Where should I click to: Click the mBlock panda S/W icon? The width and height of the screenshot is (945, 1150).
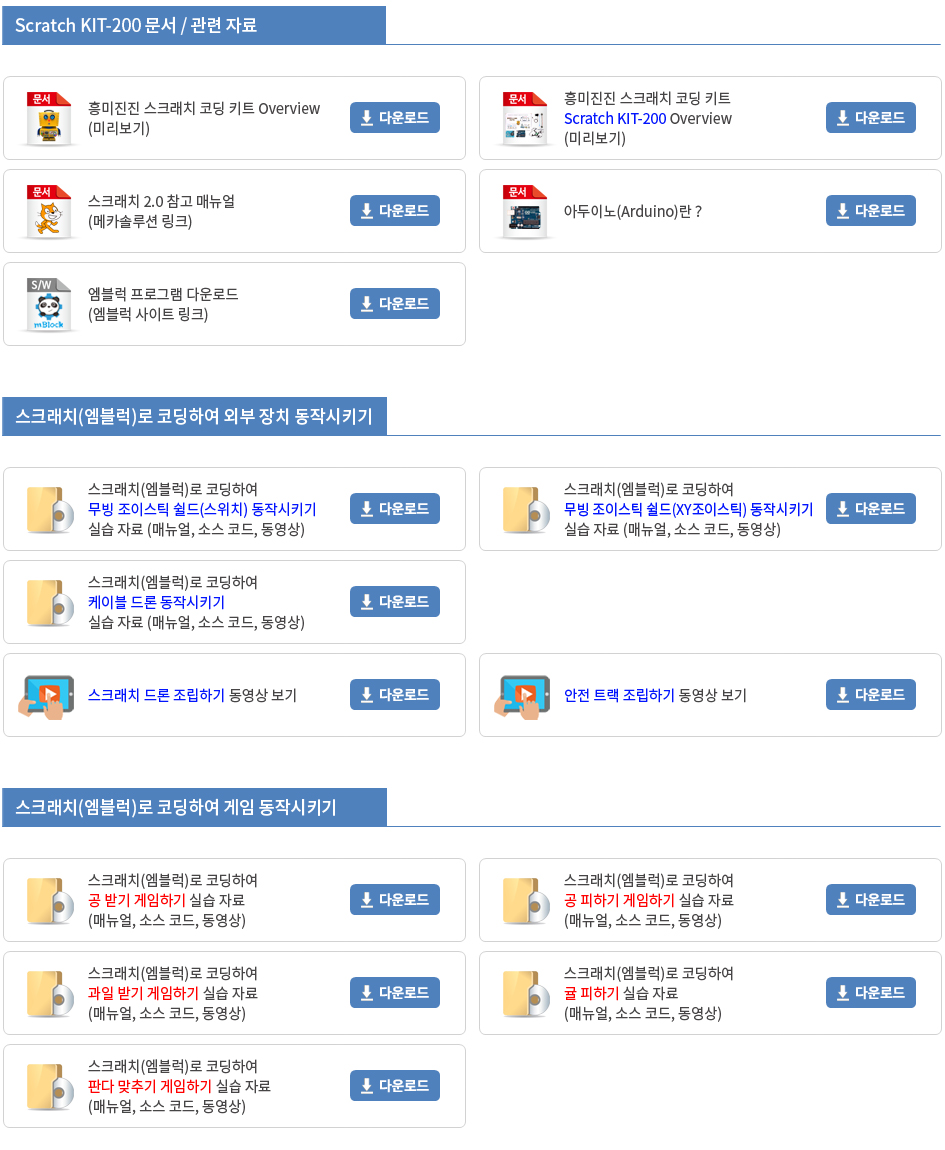pyautogui.click(x=49, y=305)
